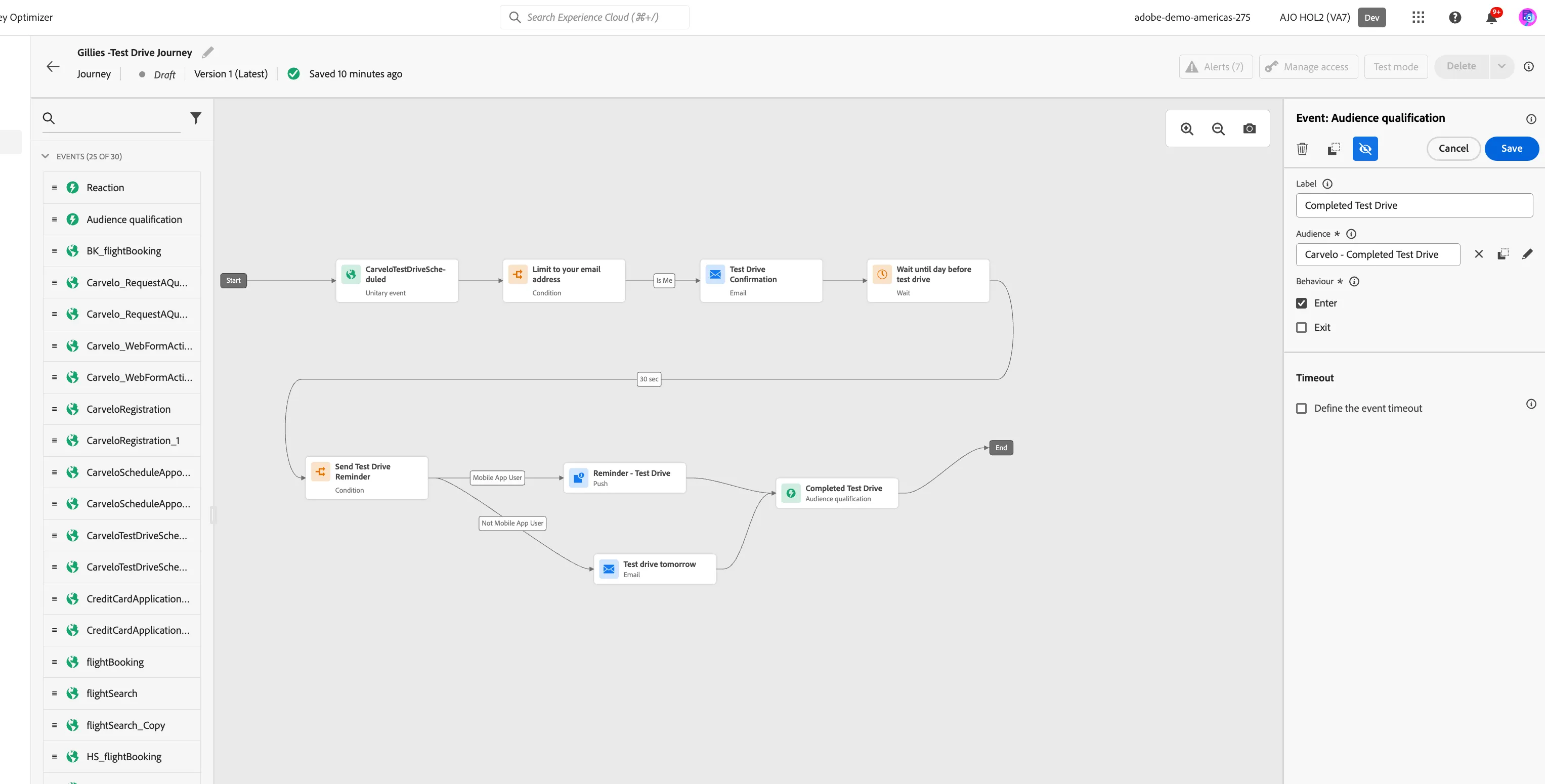Click the Cancel button
The image size is (1545, 784).
point(1453,149)
